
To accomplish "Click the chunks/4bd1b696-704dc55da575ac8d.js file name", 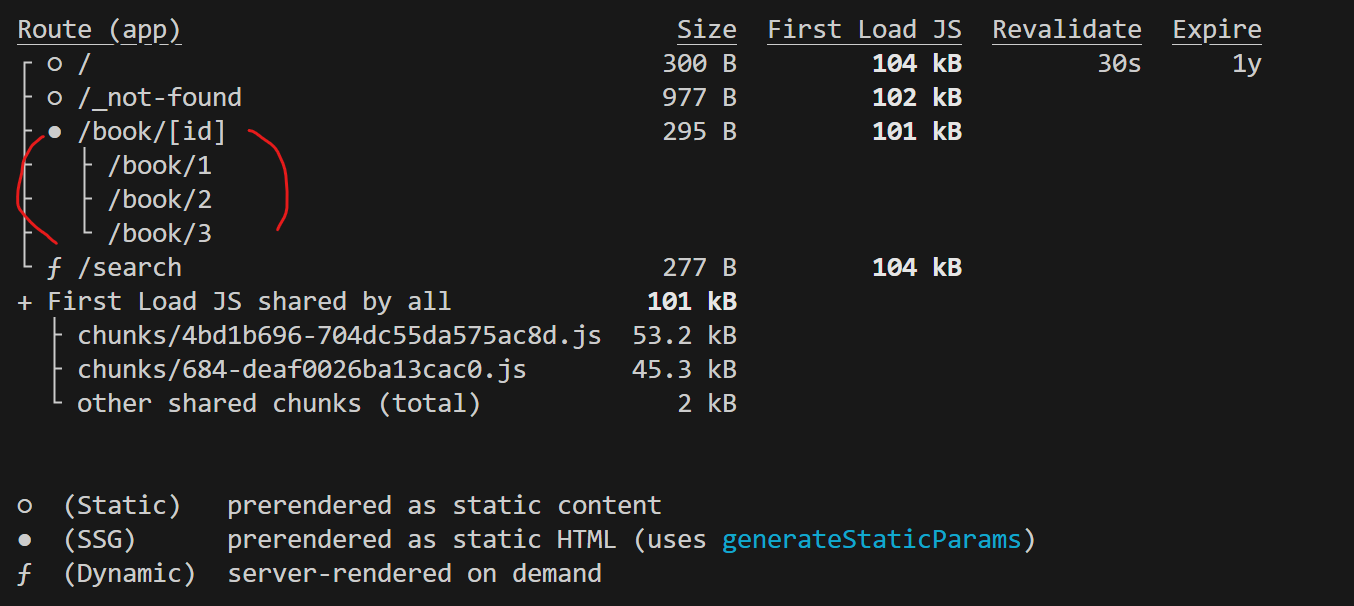I will (x=339, y=336).
